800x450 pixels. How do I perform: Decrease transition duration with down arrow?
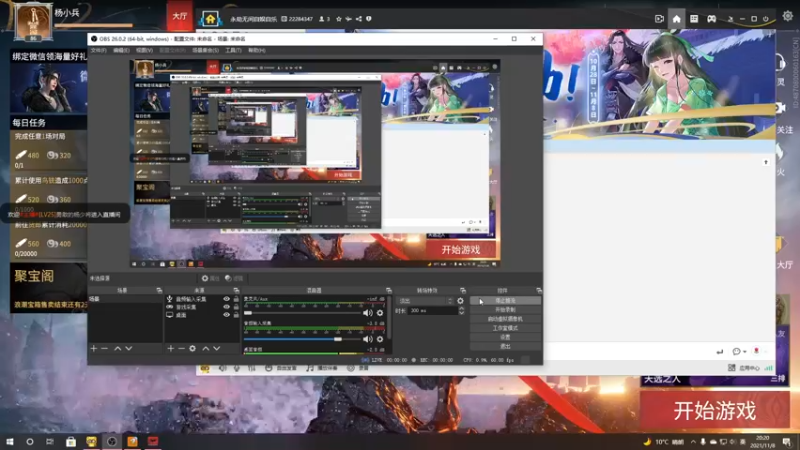pyautogui.click(x=461, y=313)
